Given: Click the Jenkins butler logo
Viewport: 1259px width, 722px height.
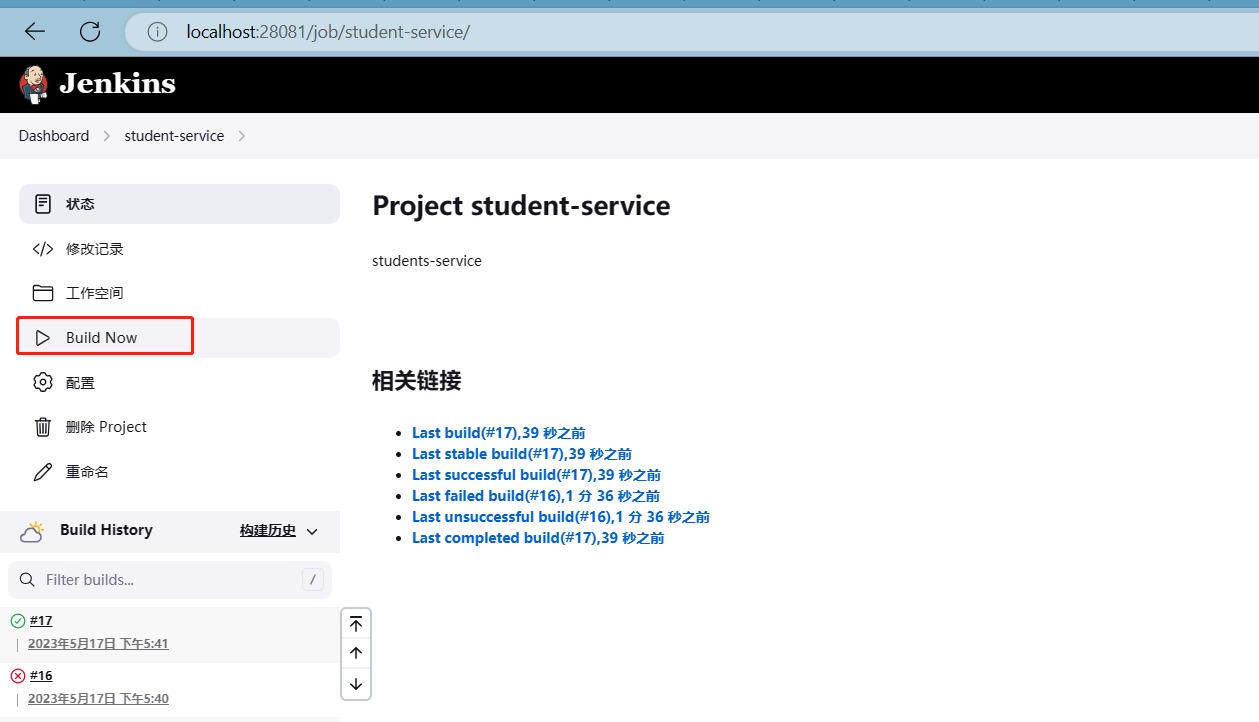Looking at the screenshot, I should pyautogui.click(x=31, y=83).
